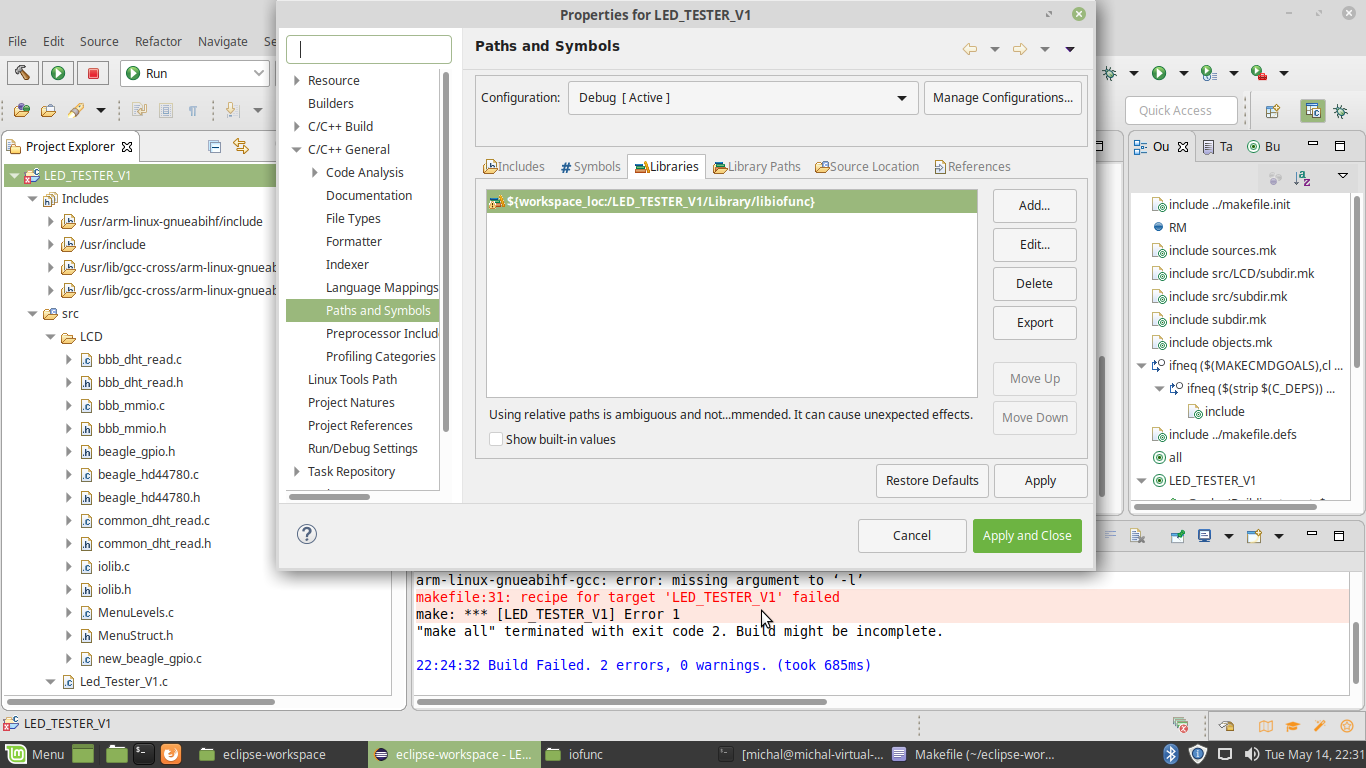Click the Bluetooth tray icon
This screenshot has height=768, width=1366.
tap(1171, 754)
